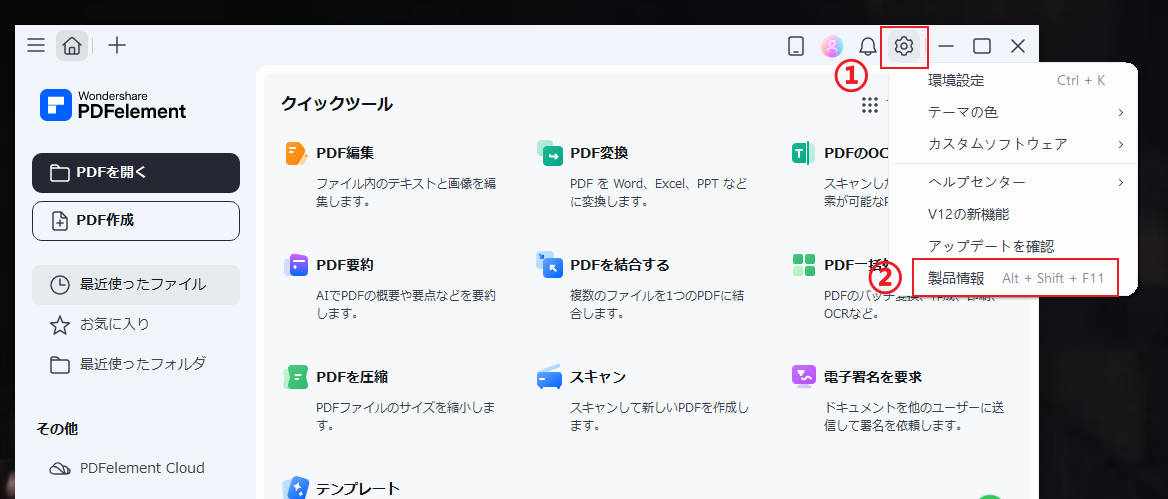Click the PDF編集 title text
This screenshot has height=499, width=1168.
tap(345, 153)
